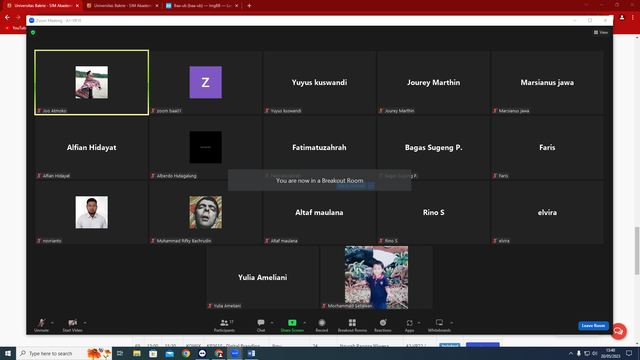Select Alberdo Hutagalung's black avatar tile
Image resolution: width=640 pixels, height=360 pixels.
(x=205, y=147)
